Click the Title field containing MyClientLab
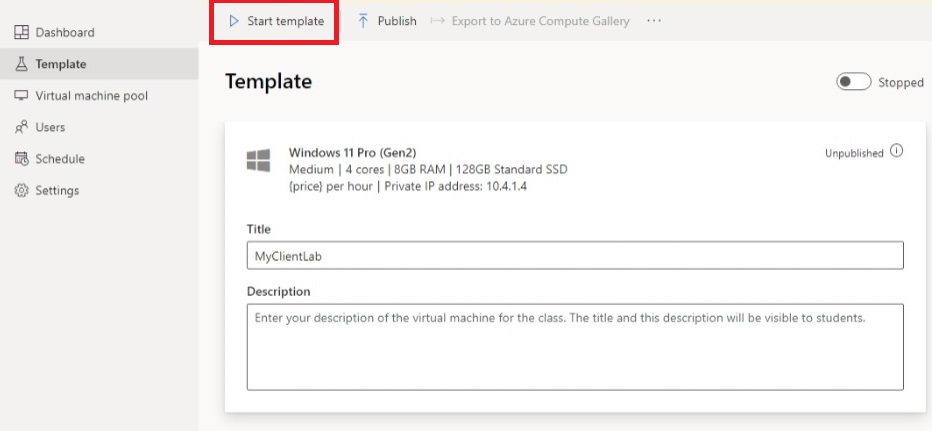932x431 pixels. coord(575,255)
